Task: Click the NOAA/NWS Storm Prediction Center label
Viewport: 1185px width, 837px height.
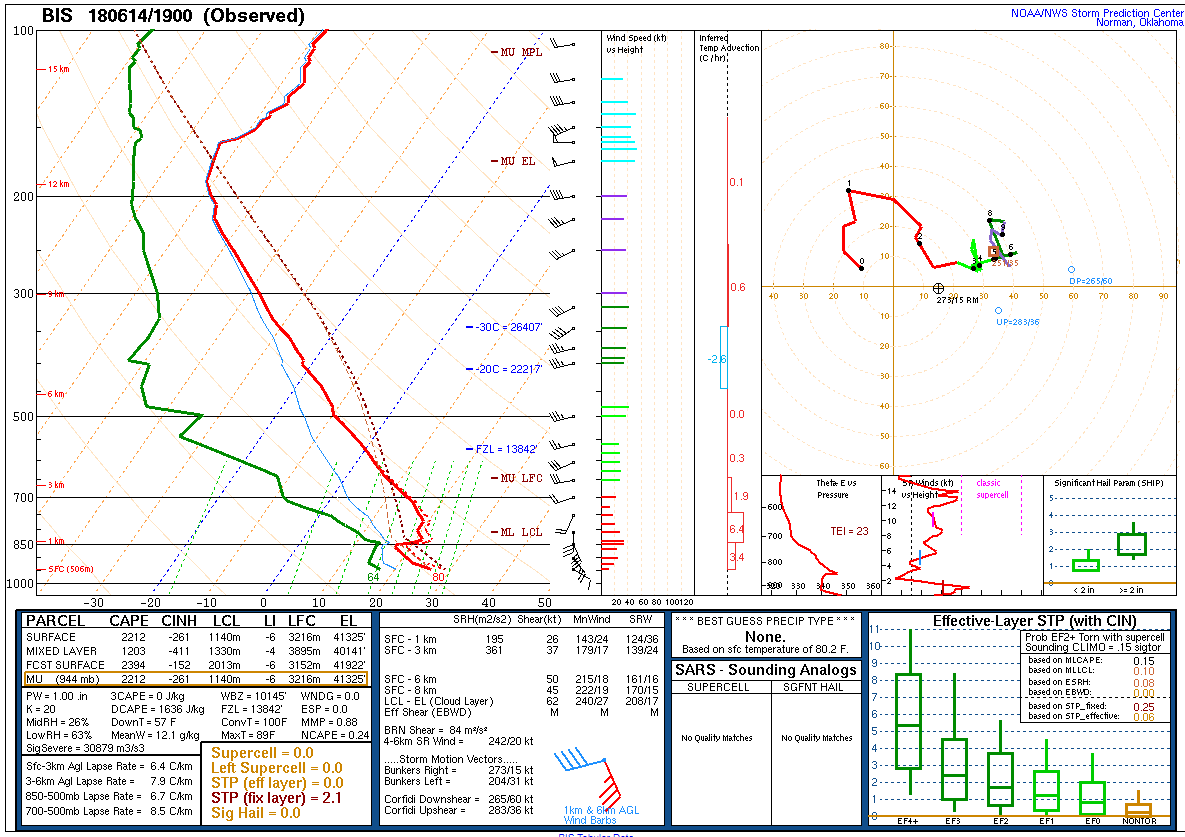Action: pos(1097,13)
